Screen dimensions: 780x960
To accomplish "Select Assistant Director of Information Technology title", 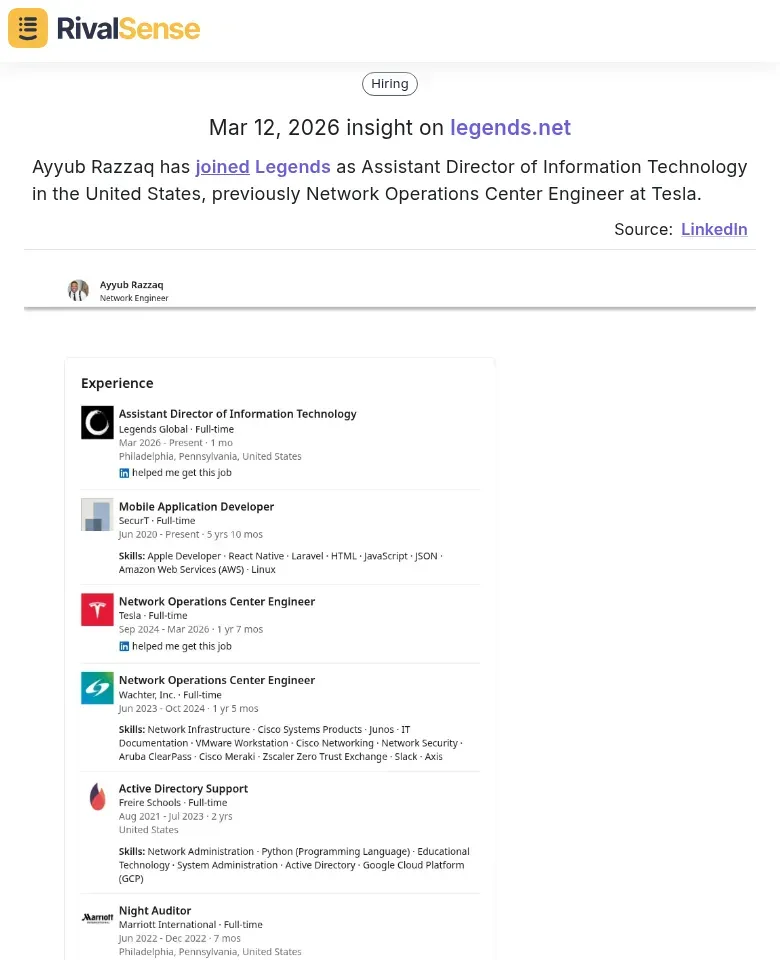I will 237,414.
